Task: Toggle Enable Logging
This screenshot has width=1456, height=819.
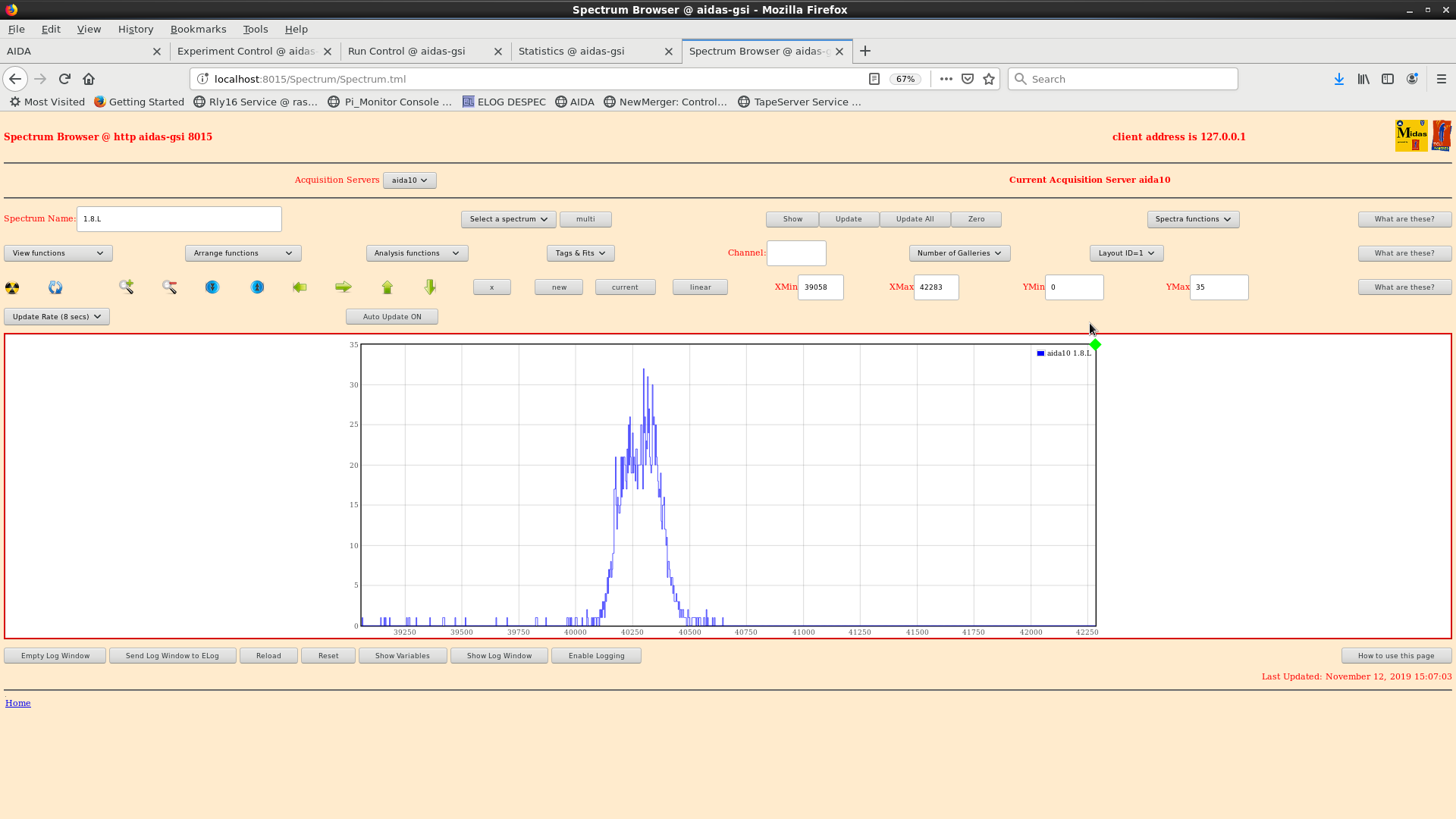Action: (x=596, y=656)
